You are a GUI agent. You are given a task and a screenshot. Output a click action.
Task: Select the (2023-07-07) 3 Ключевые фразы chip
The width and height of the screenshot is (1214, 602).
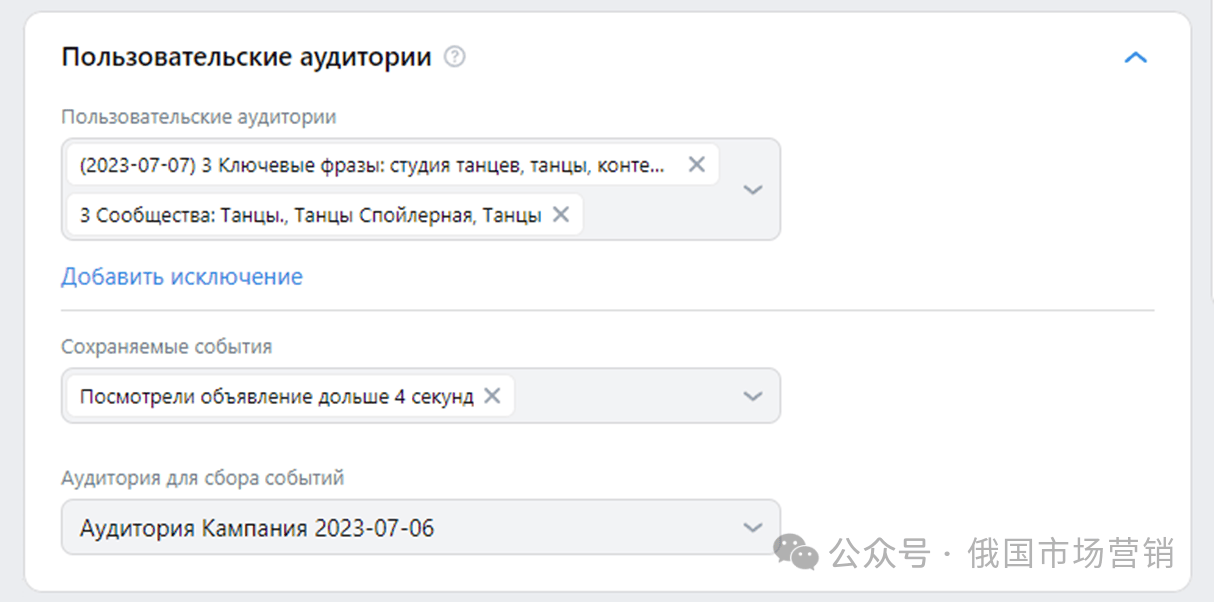pyautogui.click(x=372, y=165)
